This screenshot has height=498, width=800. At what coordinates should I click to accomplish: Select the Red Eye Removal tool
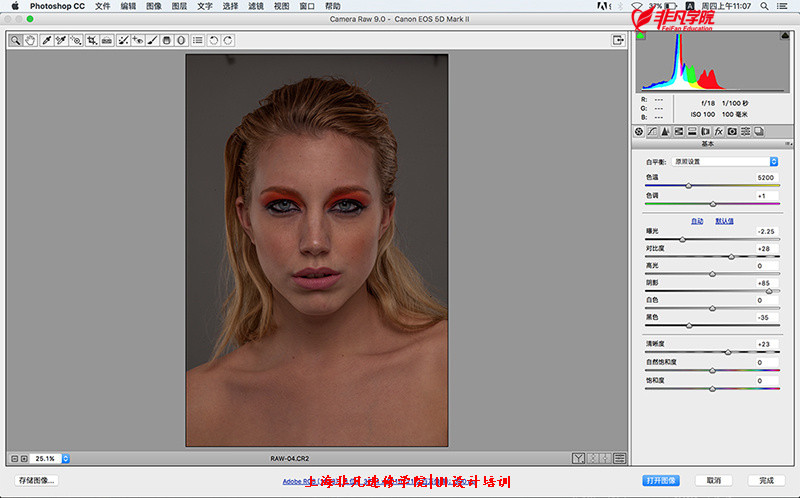tap(138, 40)
